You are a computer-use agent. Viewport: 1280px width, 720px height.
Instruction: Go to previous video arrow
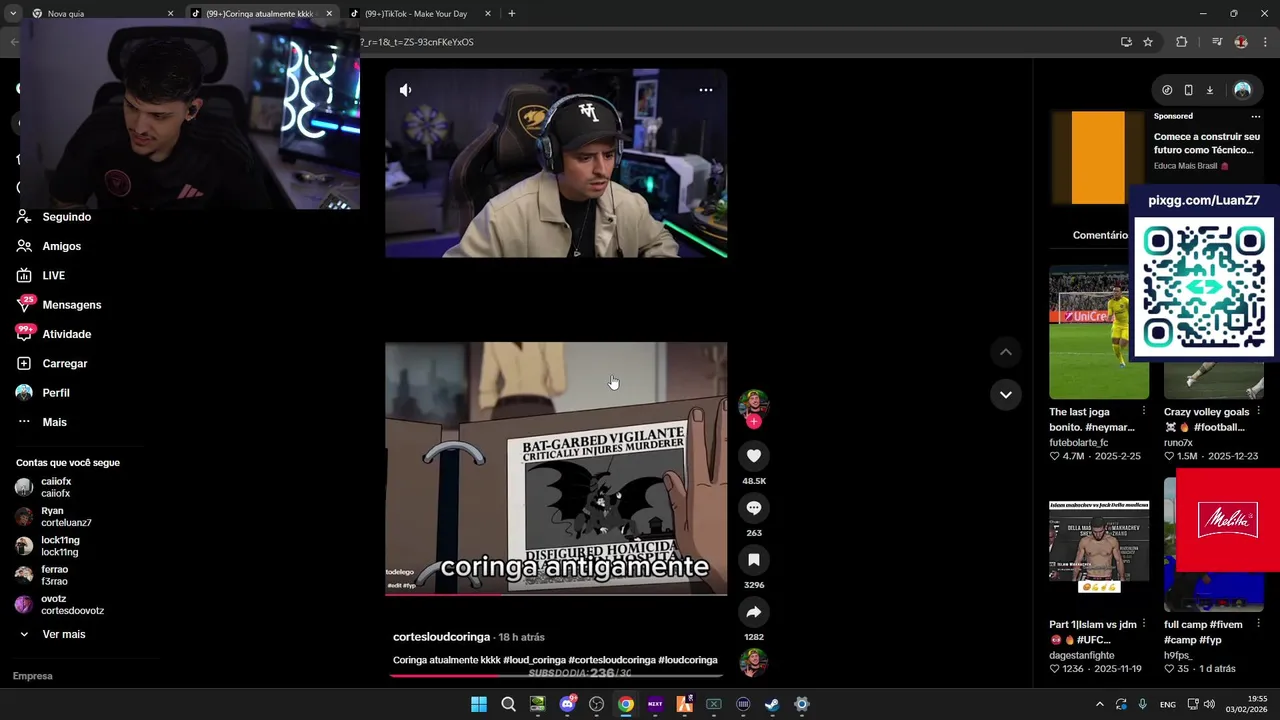pos(1006,352)
